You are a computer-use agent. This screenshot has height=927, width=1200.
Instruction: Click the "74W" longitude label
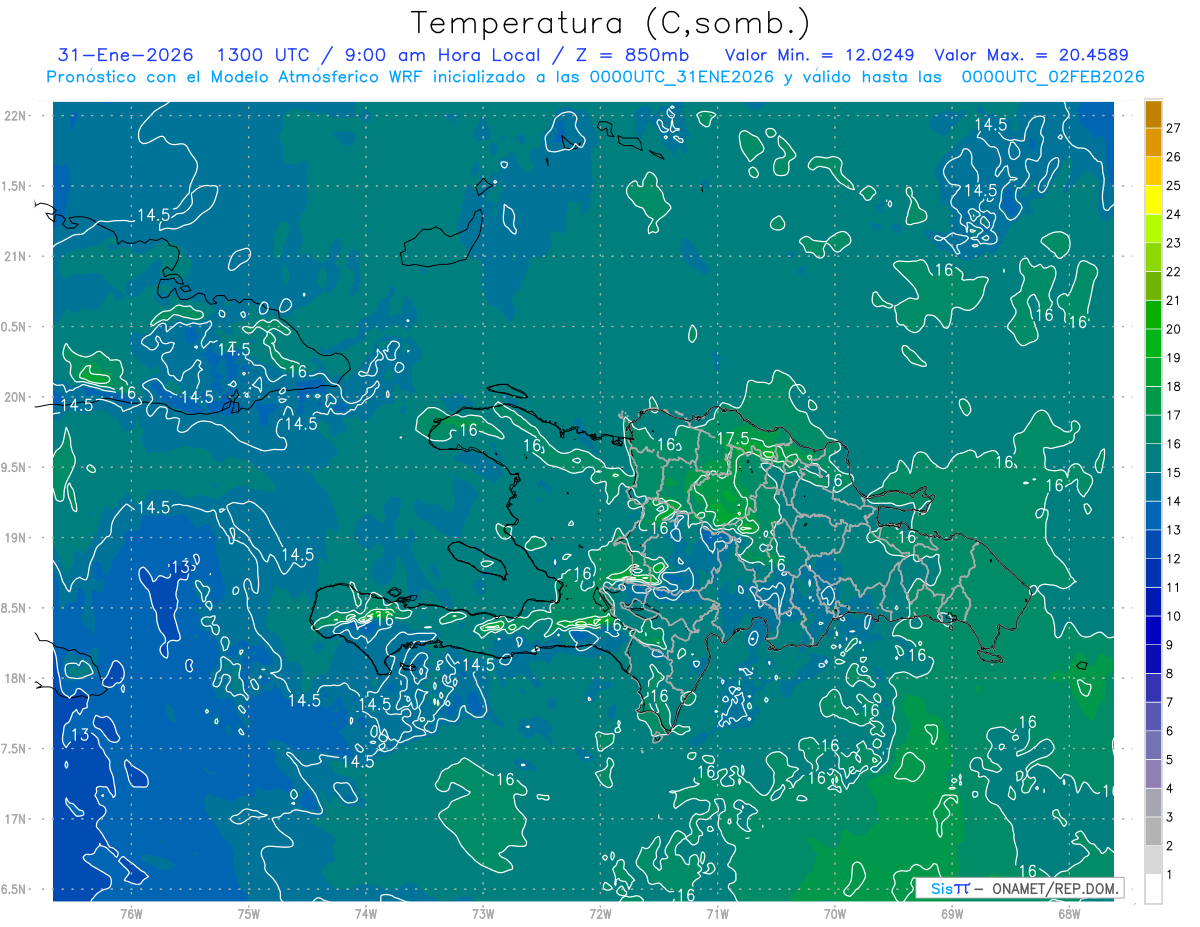pos(365,913)
